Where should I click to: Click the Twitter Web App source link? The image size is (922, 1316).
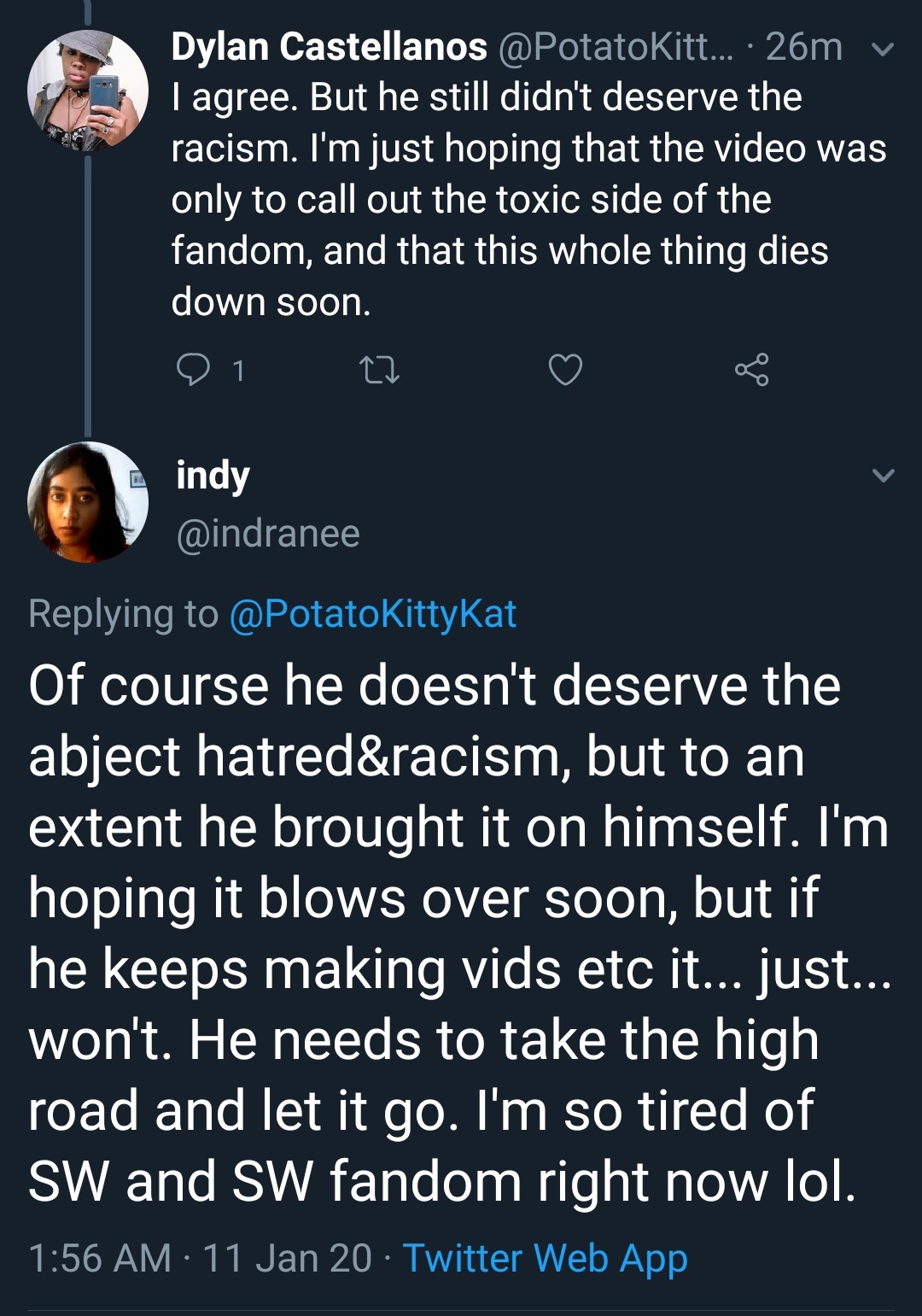click(x=545, y=1258)
